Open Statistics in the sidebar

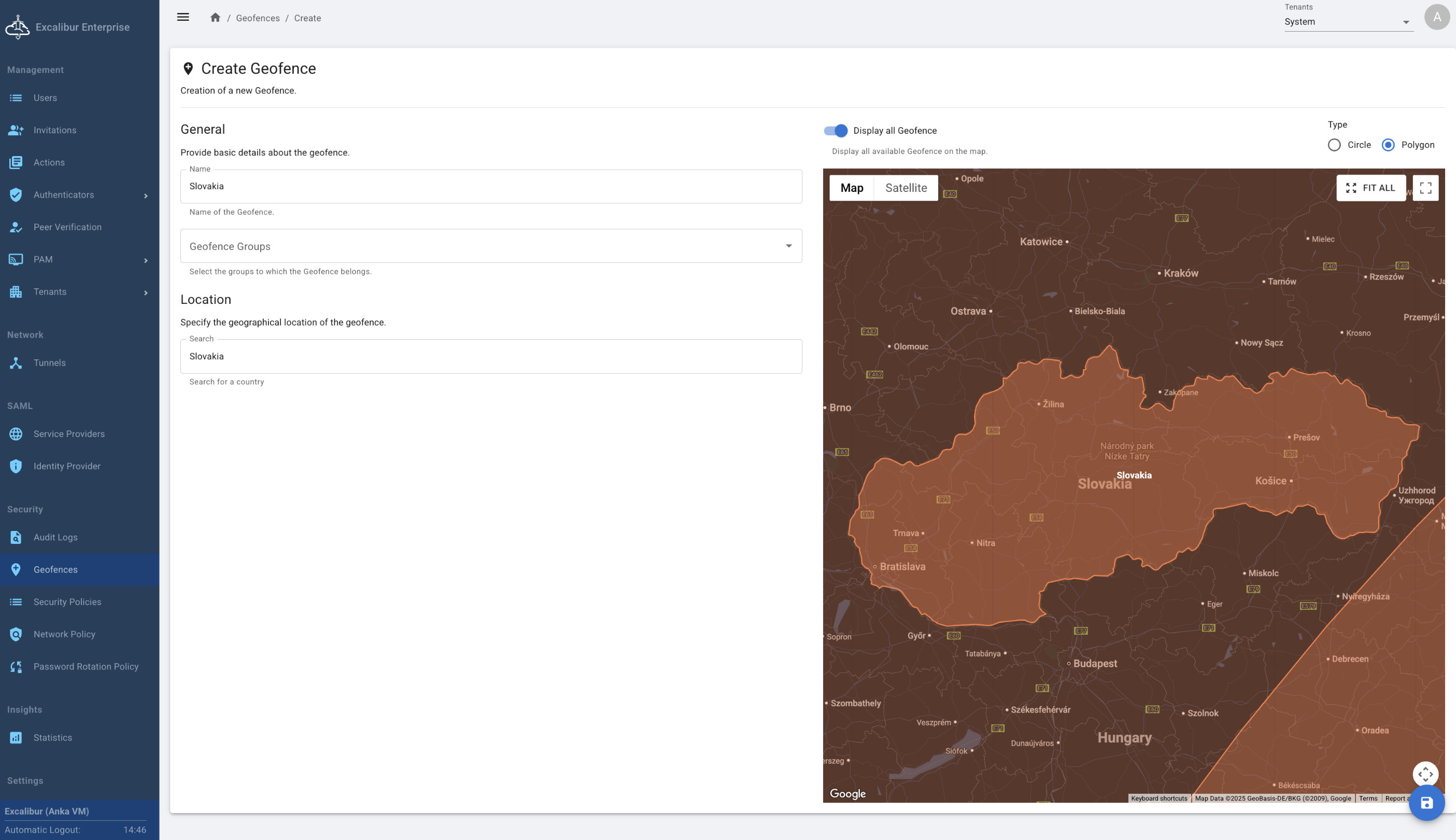(52, 737)
